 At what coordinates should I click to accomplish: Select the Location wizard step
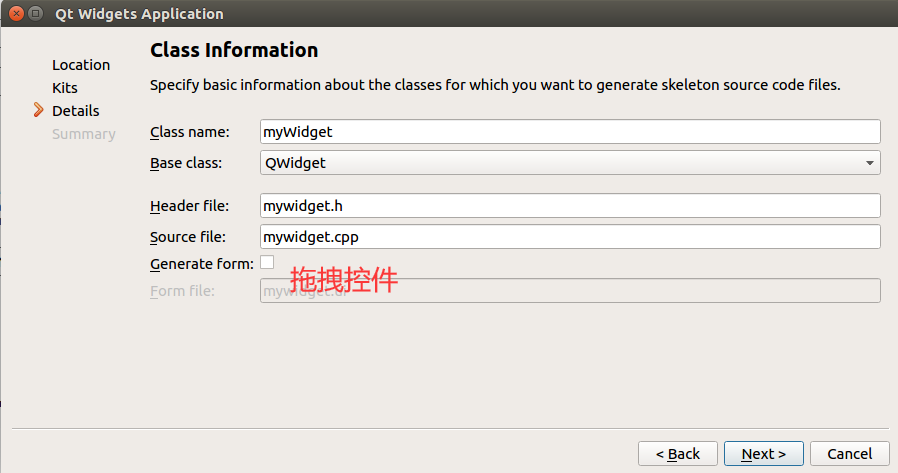tap(81, 65)
